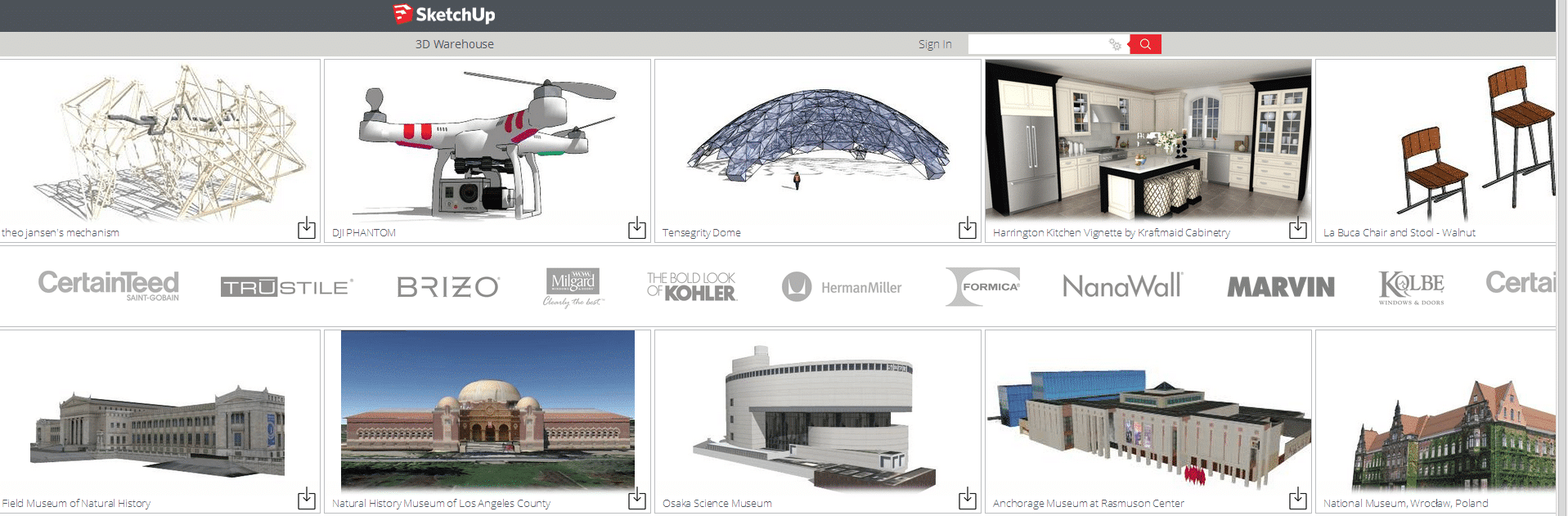Image resolution: width=1568 pixels, height=516 pixels.
Task: Open the NanaWall brand logo
Action: tap(1122, 286)
